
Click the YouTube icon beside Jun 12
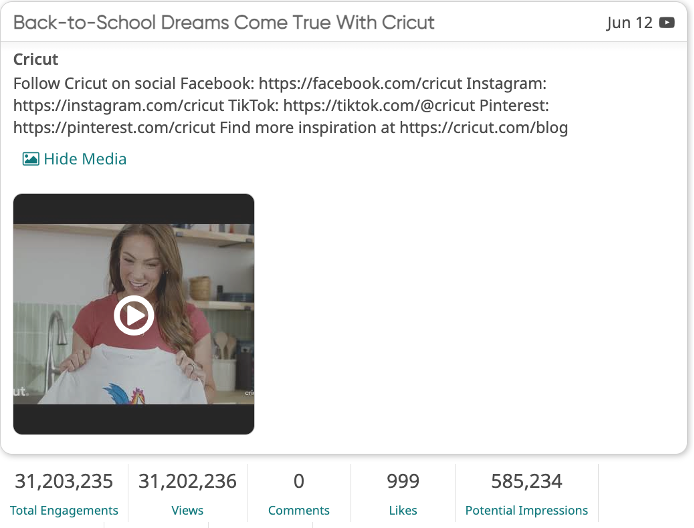pos(667,23)
